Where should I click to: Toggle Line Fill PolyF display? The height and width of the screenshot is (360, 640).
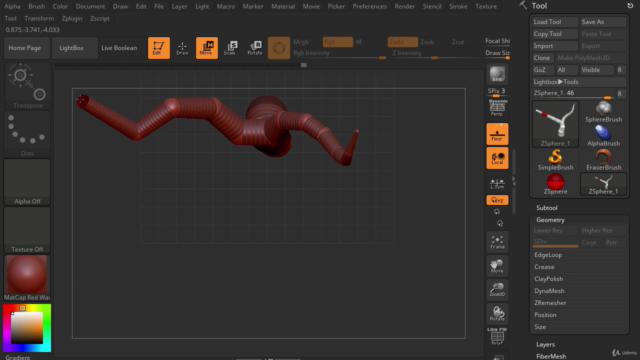(x=497, y=337)
